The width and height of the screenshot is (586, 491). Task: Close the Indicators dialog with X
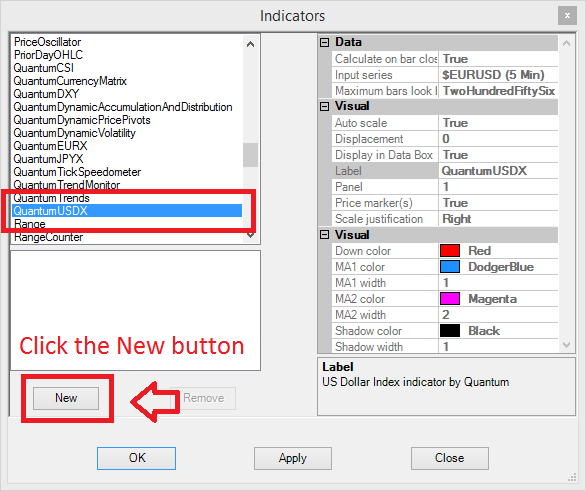567,16
